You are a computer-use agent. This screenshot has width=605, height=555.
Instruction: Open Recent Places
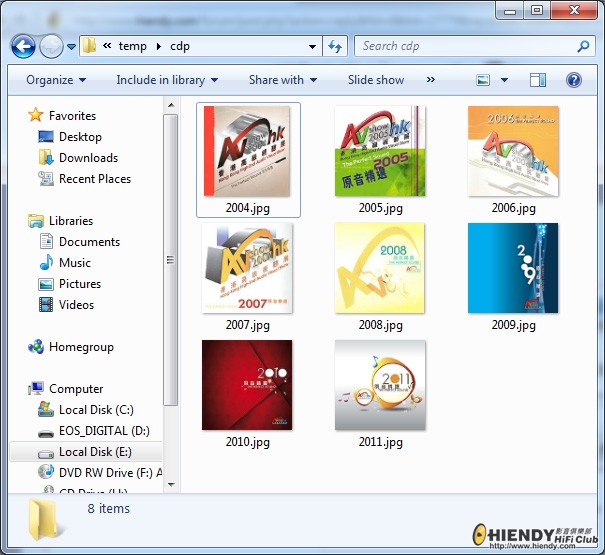point(95,179)
